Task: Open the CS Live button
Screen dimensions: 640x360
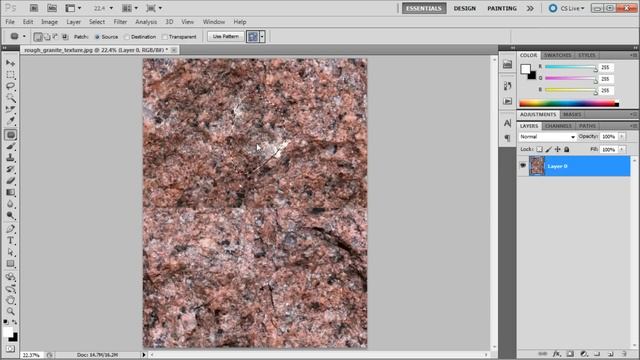Action: coord(567,8)
